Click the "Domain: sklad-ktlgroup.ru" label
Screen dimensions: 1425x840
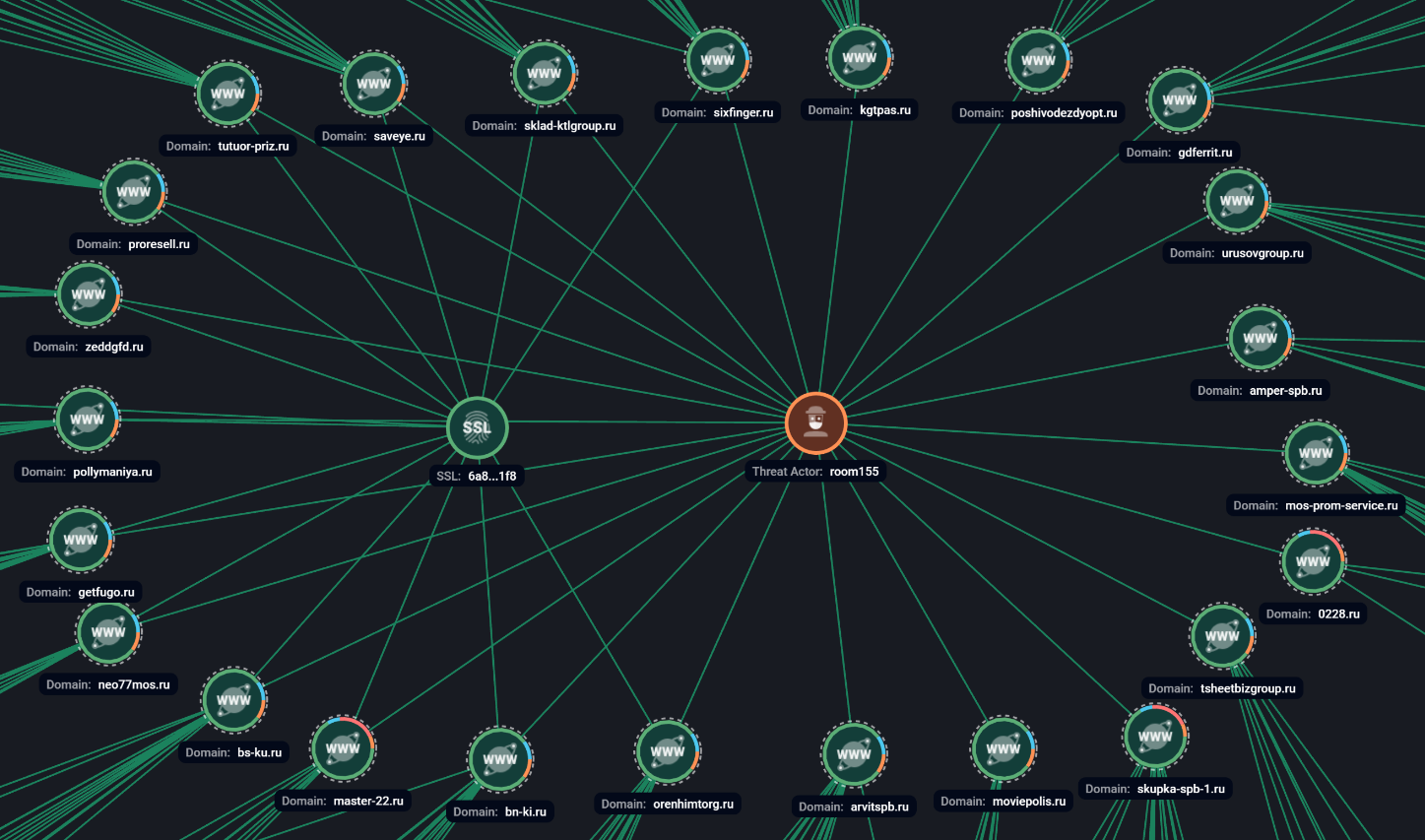[544, 126]
